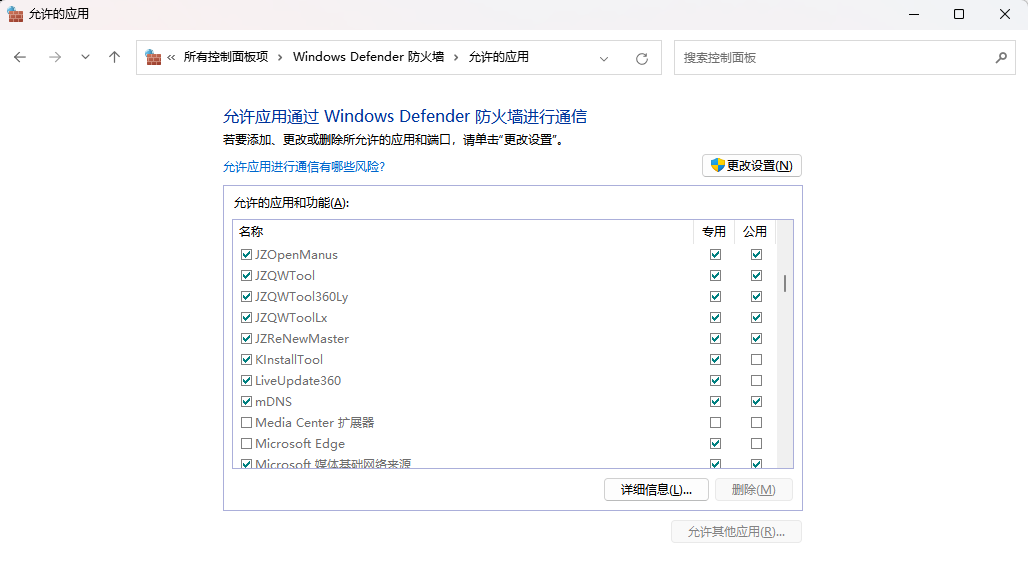Image resolution: width=1028 pixels, height=583 pixels.
Task: Click the 允许其他应用 button
Action: pos(736,532)
